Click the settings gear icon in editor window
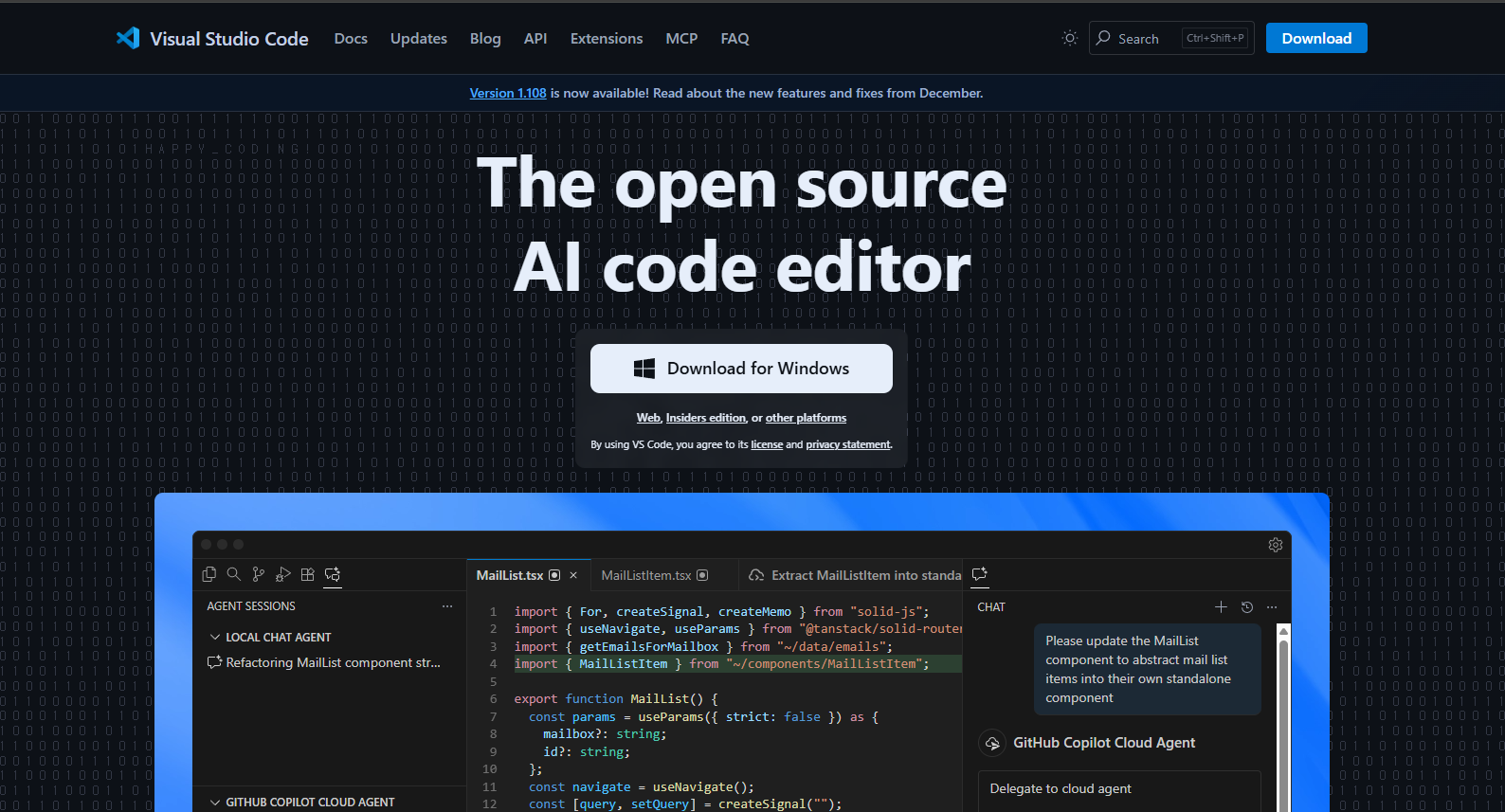This screenshot has height=812, width=1505. [1276, 545]
